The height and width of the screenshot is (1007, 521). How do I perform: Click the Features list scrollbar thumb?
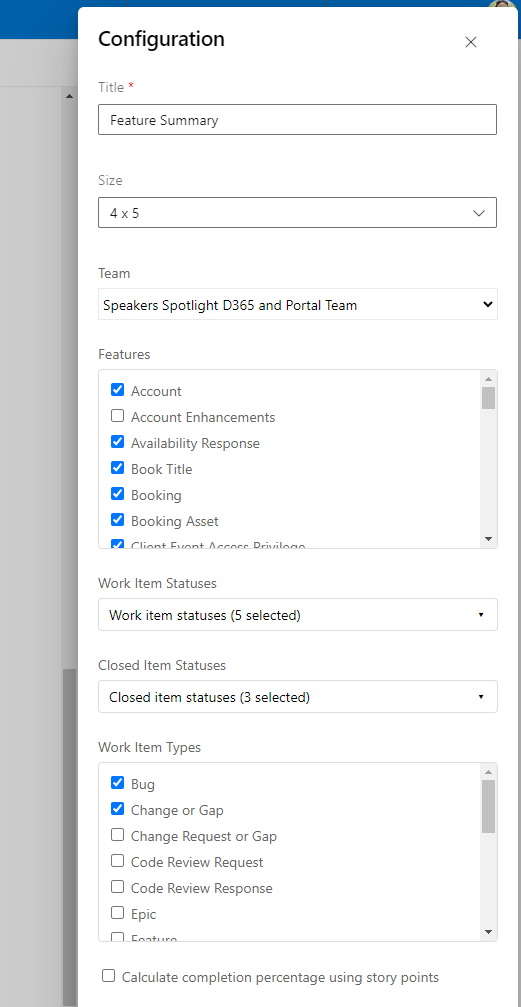[x=488, y=398]
